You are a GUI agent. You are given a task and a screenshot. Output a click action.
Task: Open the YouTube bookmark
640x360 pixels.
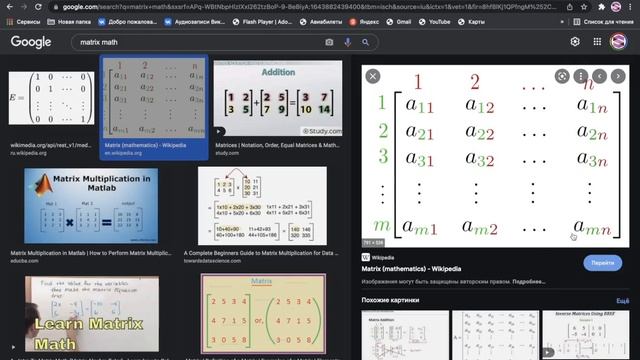pyautogui.click(x=434, y=22)
